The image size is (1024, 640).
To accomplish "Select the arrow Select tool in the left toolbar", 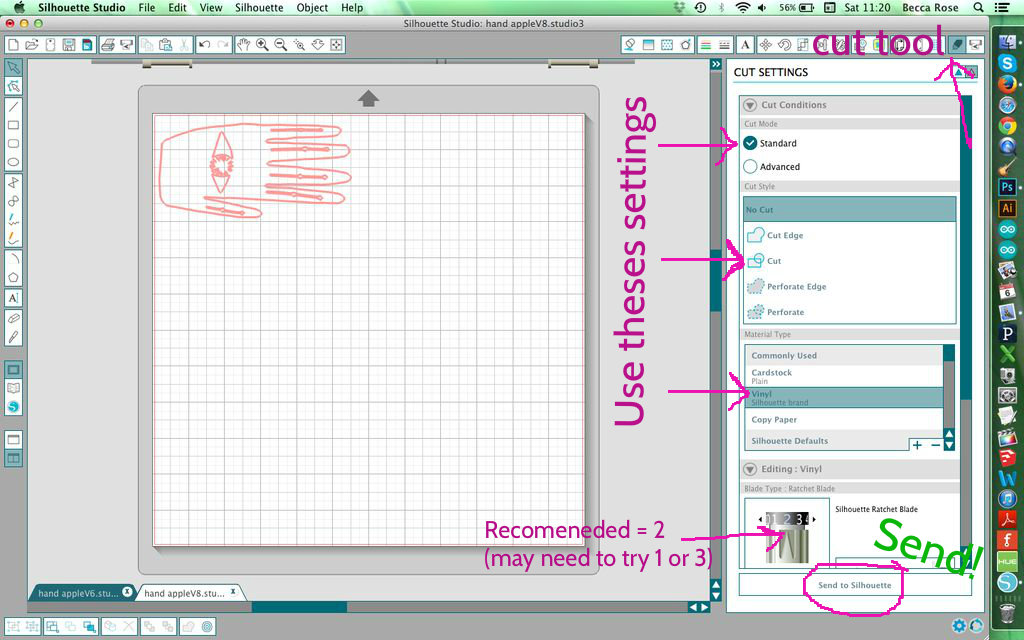I will point(13,67).
